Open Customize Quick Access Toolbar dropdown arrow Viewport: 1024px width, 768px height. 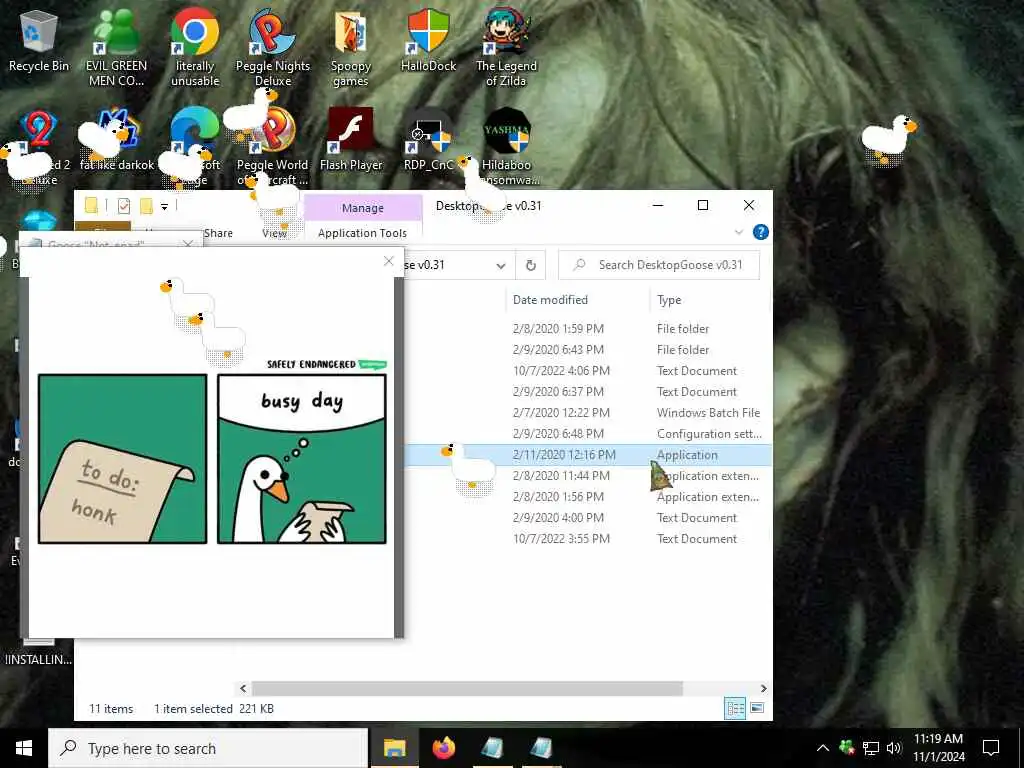click(x=165, y=207)
